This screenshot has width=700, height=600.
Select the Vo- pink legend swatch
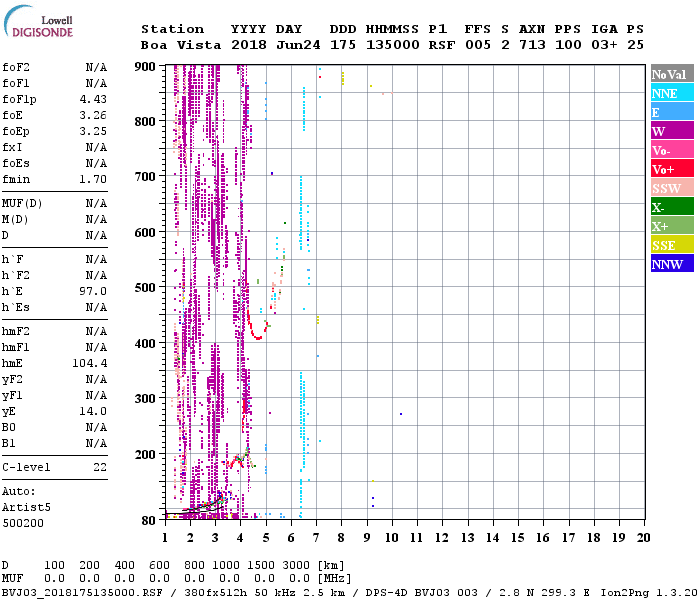(672, 150)
